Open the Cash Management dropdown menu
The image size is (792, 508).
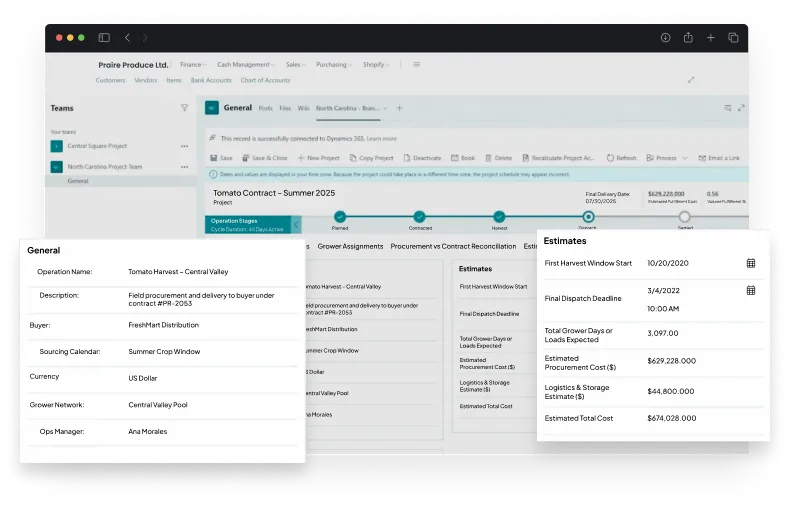[x=246, y=65]
